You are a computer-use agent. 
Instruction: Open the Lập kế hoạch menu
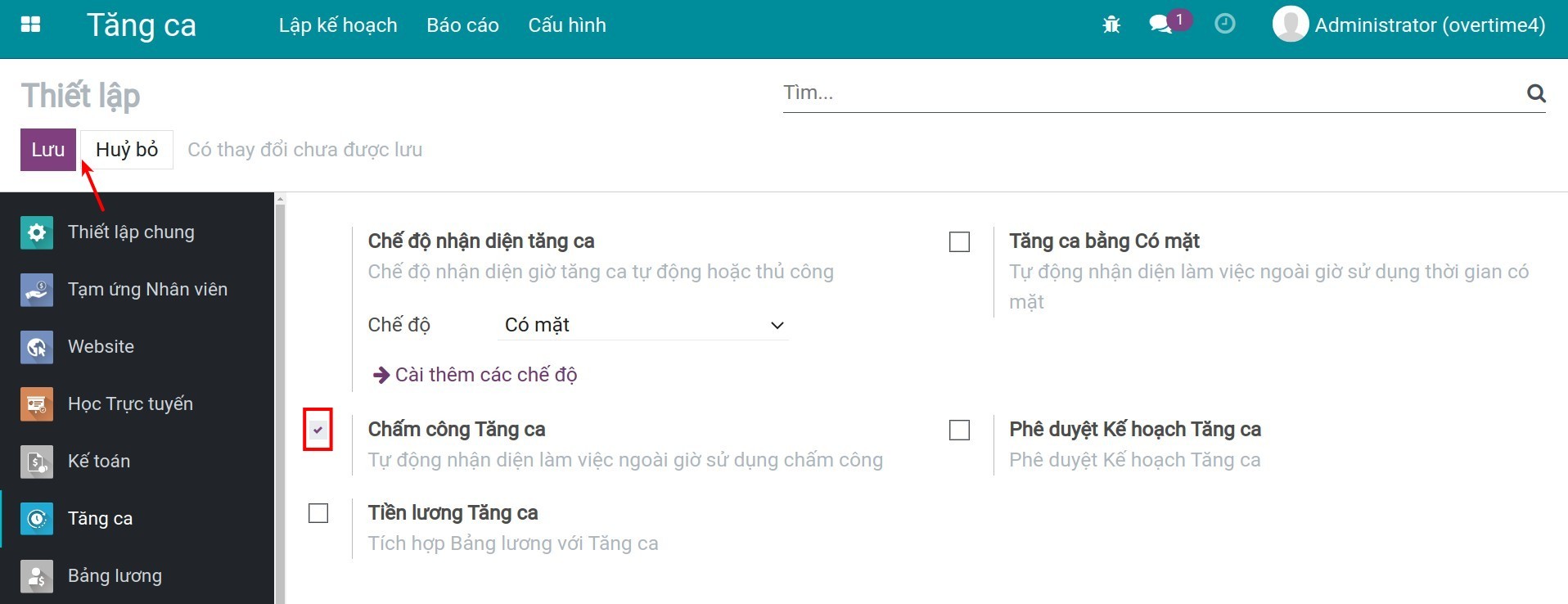[x=337, y=25]
